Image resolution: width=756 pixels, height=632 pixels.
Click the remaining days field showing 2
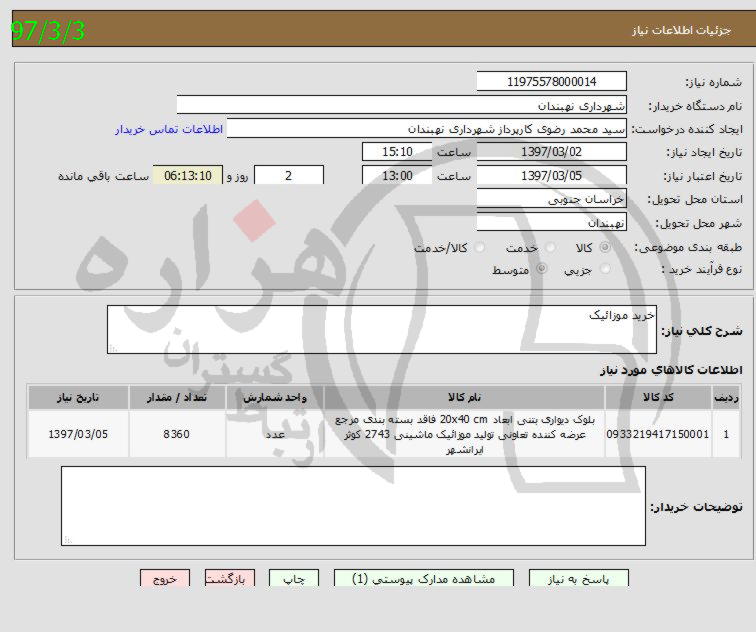288,175
